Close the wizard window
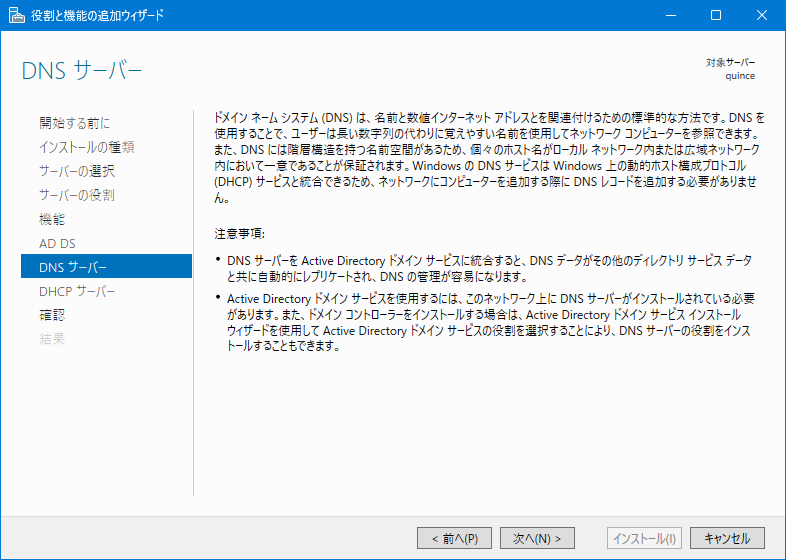Image resolution: width=786 pixels, height=560 pixels. click(762, 15)
